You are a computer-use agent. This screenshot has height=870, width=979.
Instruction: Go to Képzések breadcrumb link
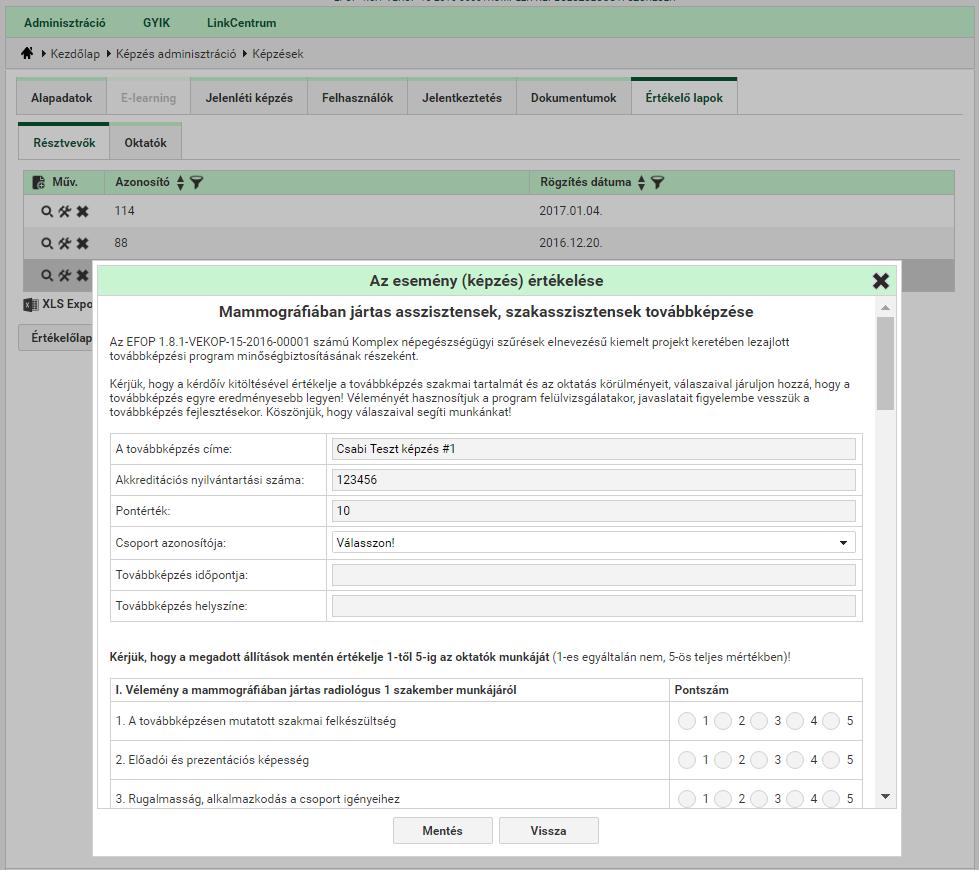coord(278,54)
